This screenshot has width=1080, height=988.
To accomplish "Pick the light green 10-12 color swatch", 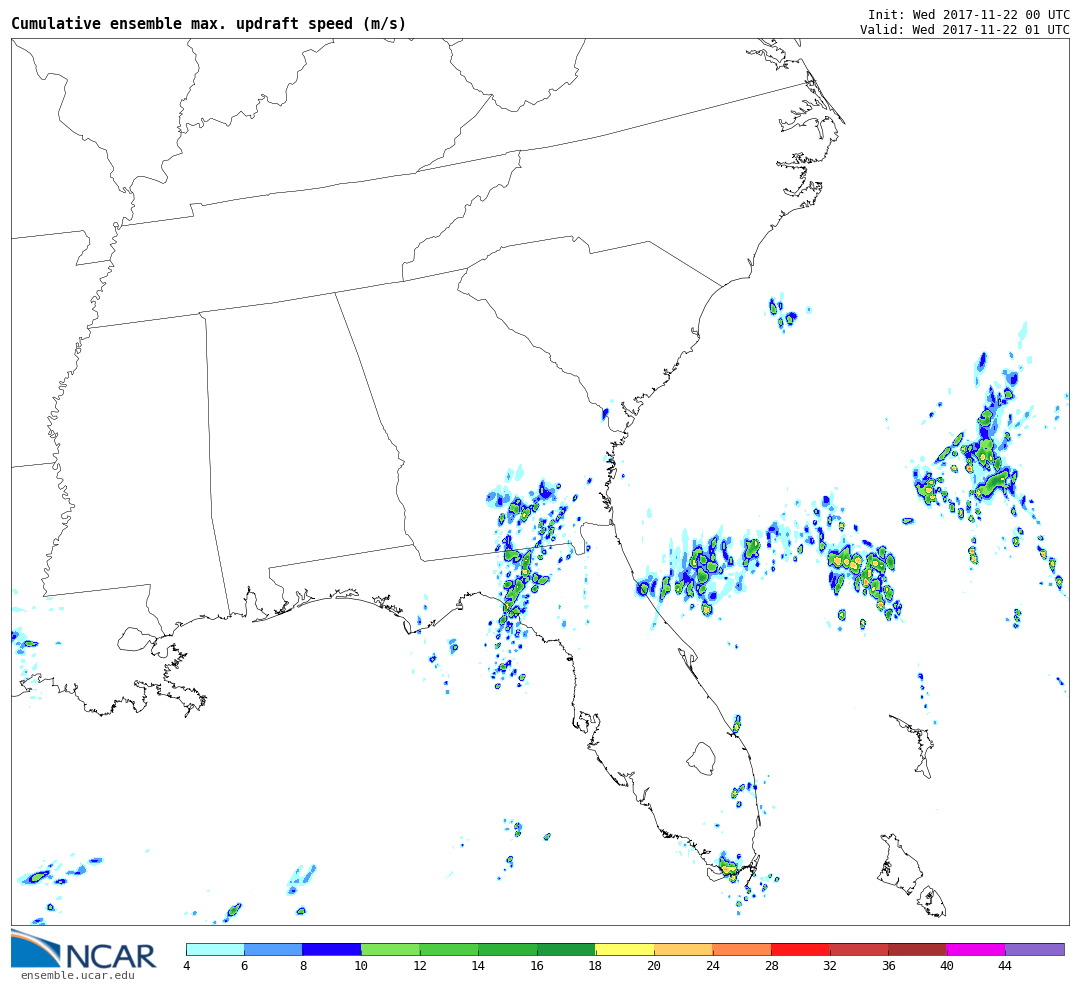I will pyautogui.click(x=391, y=949).
